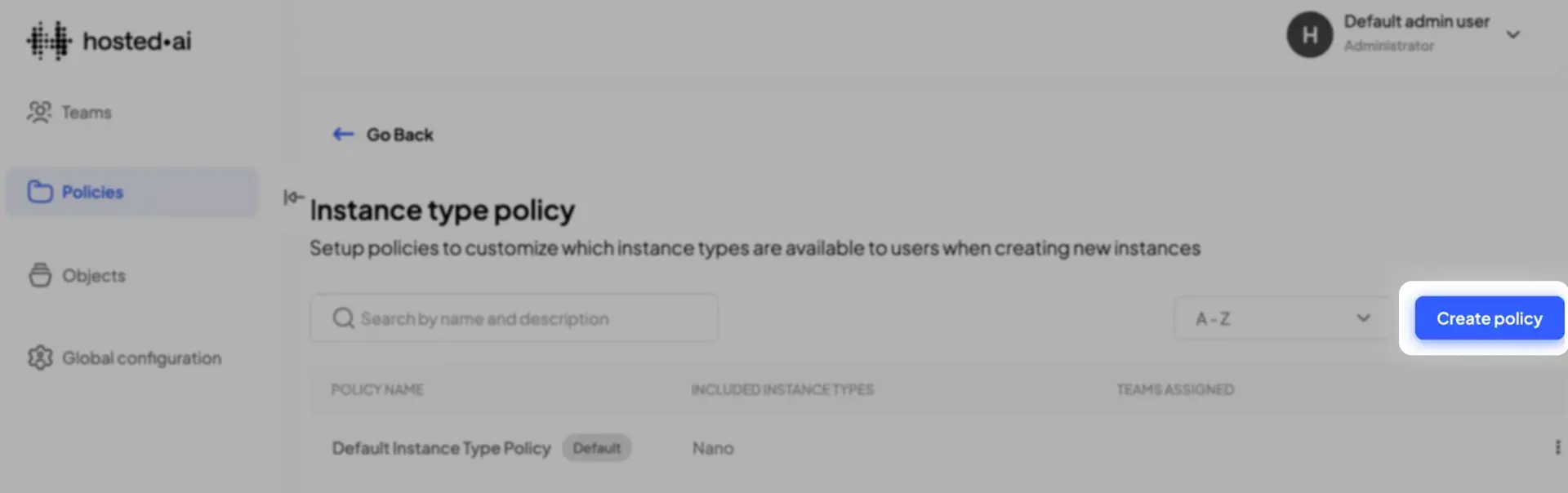
Task: Open the Global configuration gear icon
Action: (40, 358)
